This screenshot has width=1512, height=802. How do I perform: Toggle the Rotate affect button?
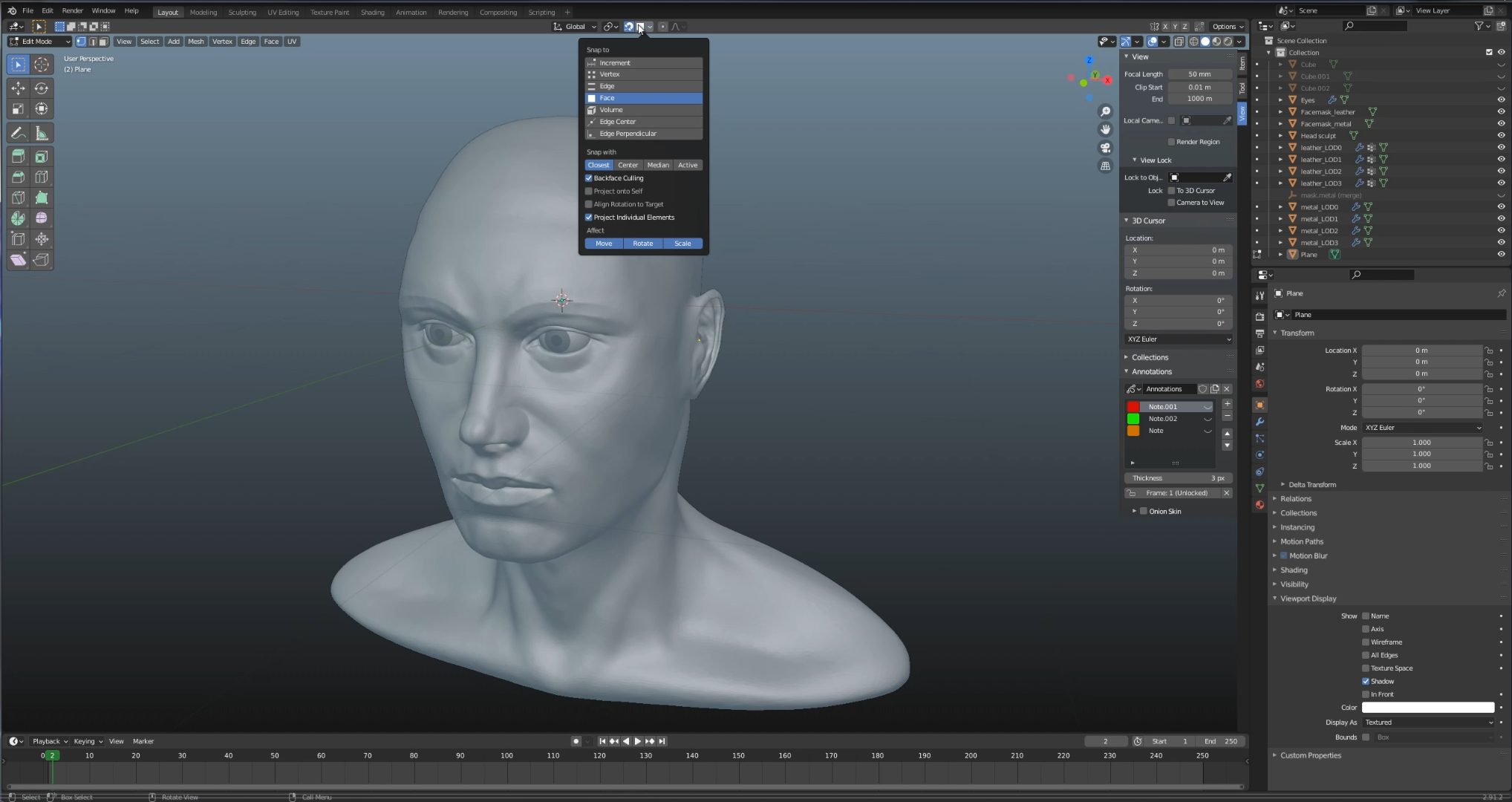643,244
